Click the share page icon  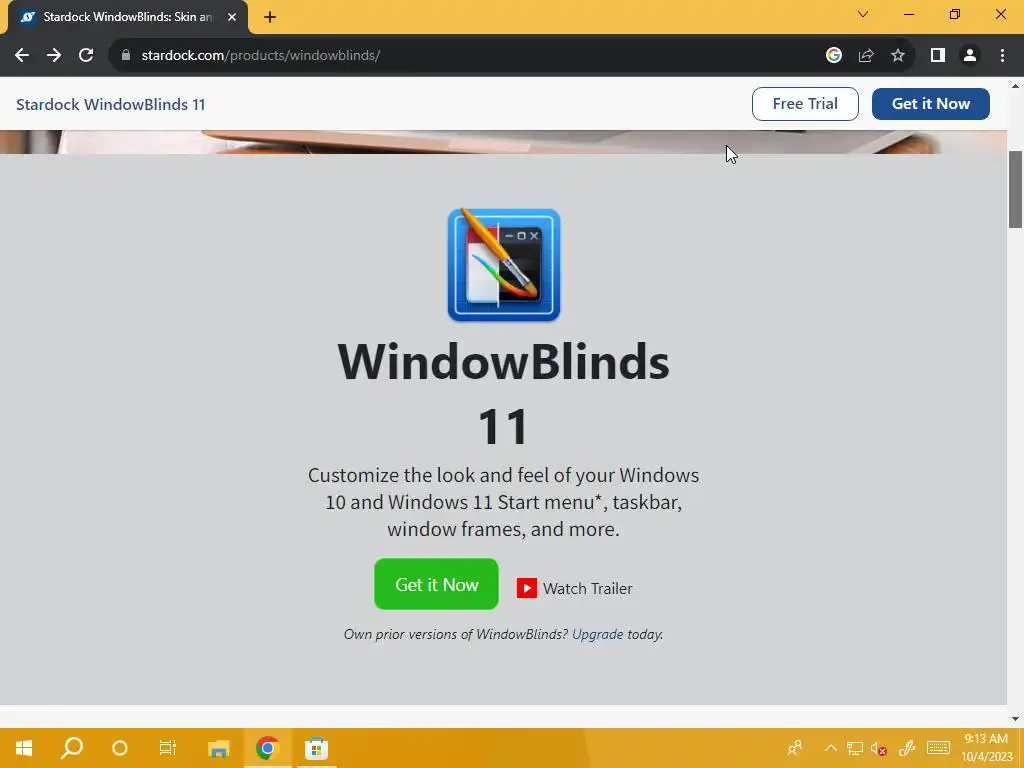(x=866, y=56)
